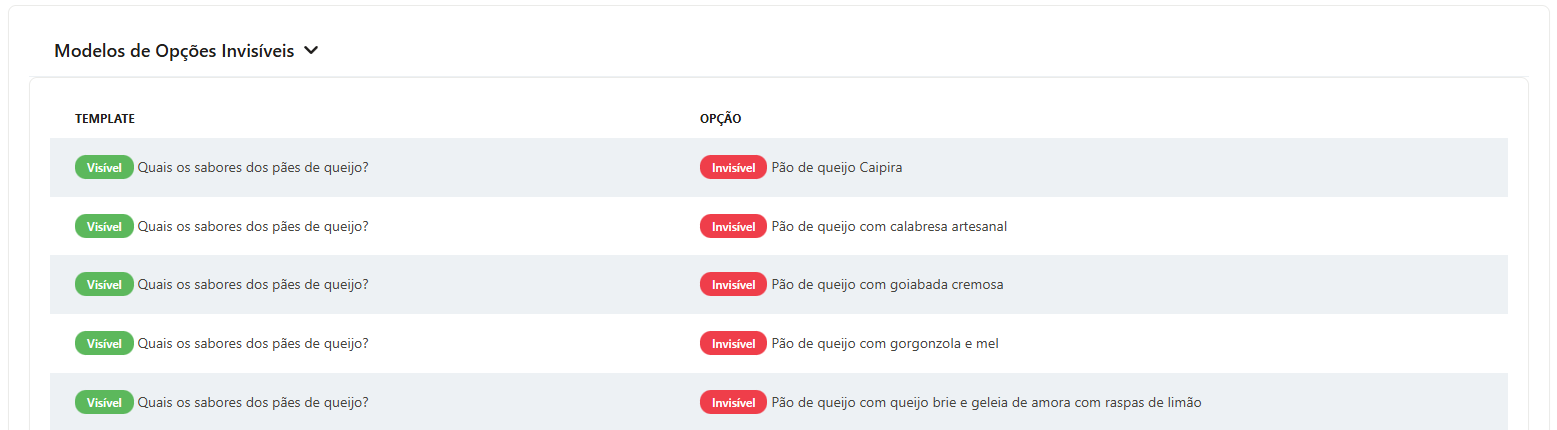
Task: Toggle Visível badge in fourth template row
Action: [104, 344]
